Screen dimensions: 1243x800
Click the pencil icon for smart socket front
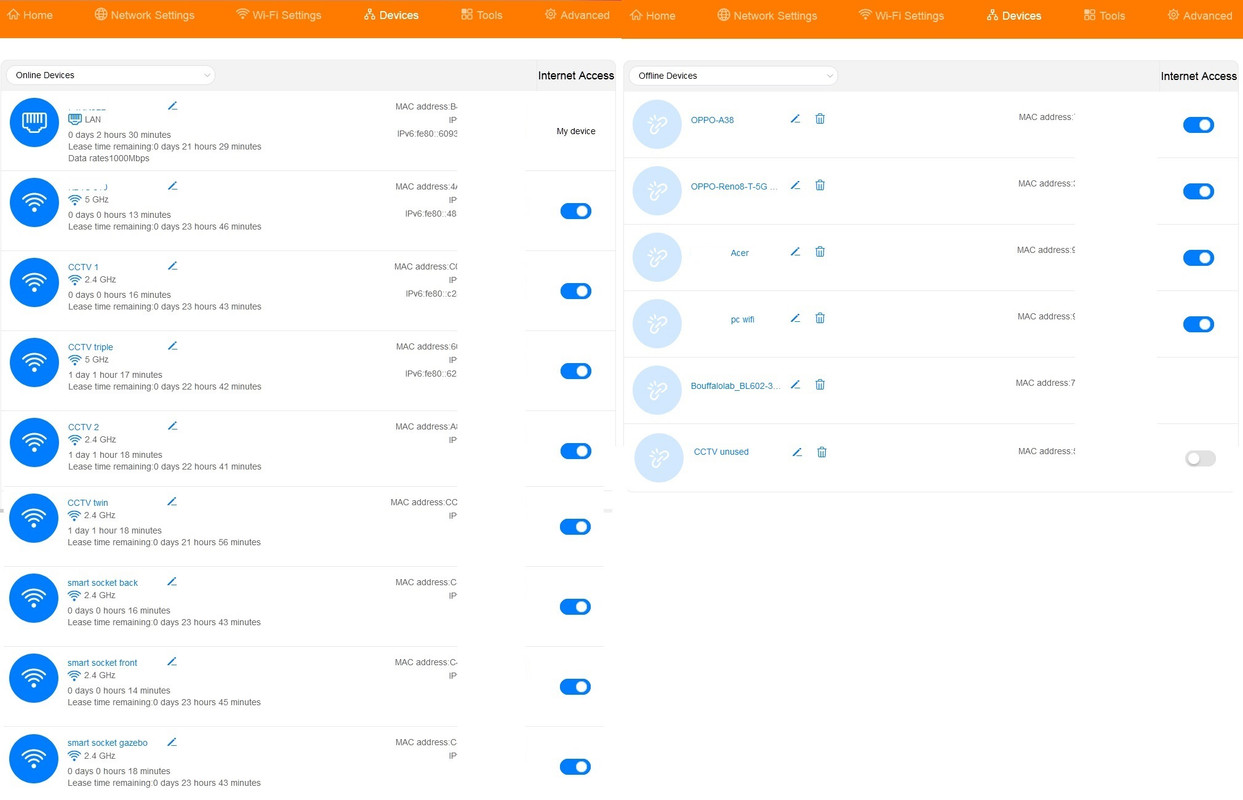pos(172,662)
